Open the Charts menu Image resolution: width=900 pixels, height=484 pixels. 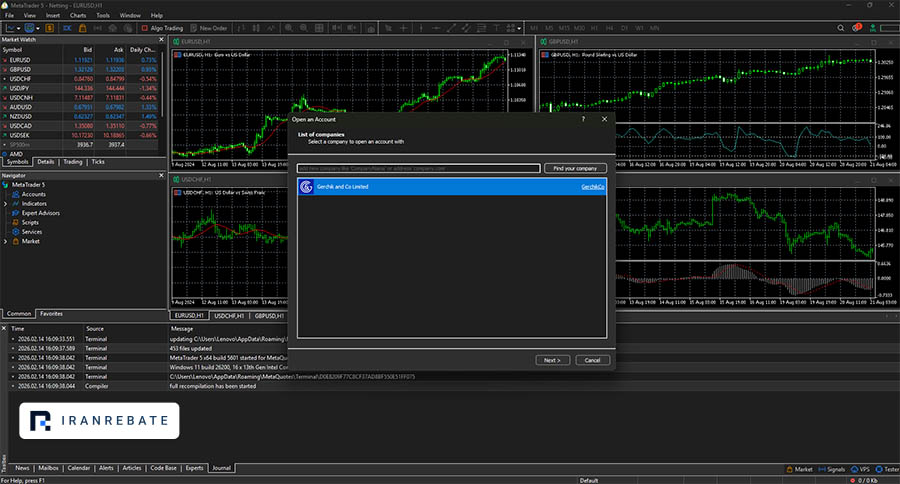click(x=78, y=16)
